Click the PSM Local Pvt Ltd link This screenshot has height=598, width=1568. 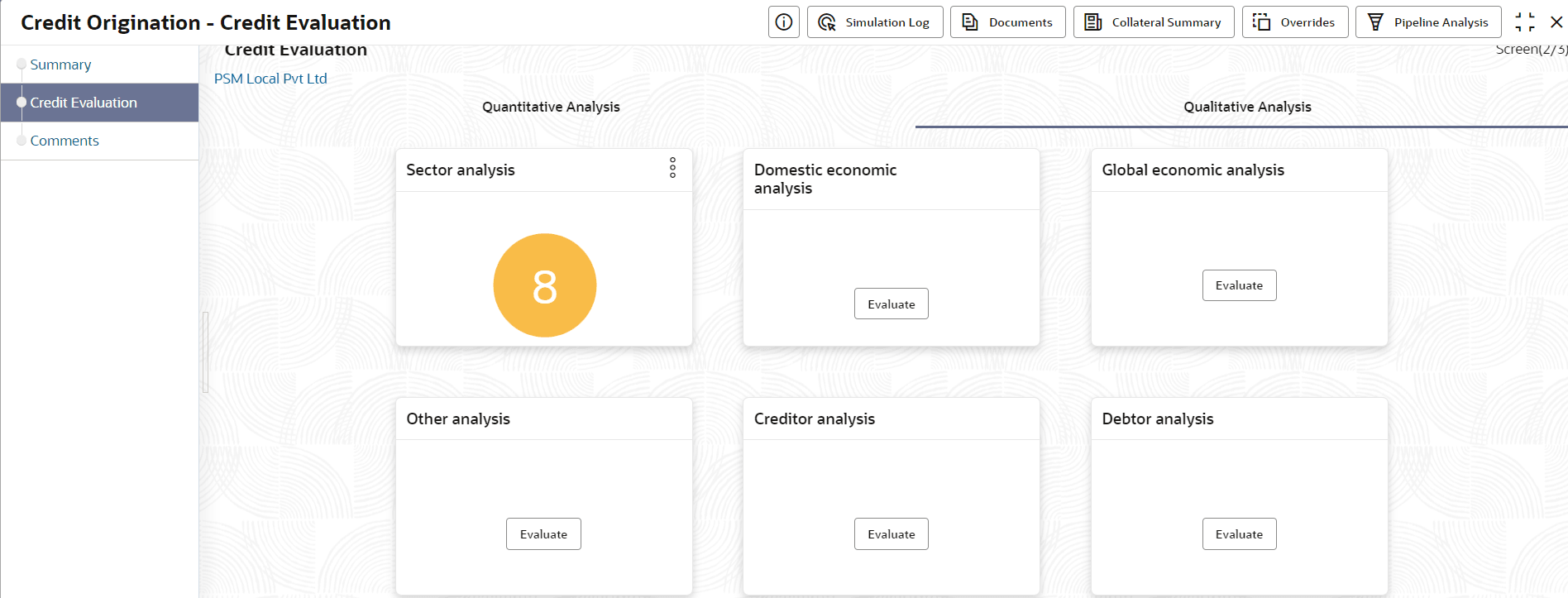pyautogui.click(x=270, y=79)
